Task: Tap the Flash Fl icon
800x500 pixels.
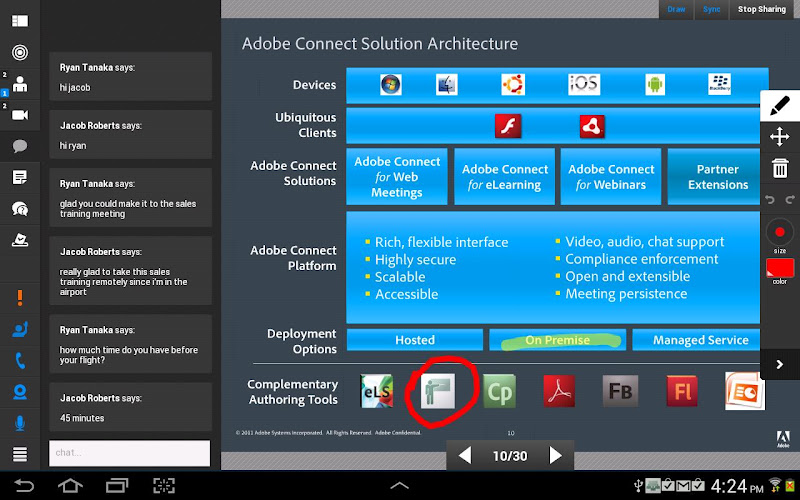Action: [x=682, y=391]
